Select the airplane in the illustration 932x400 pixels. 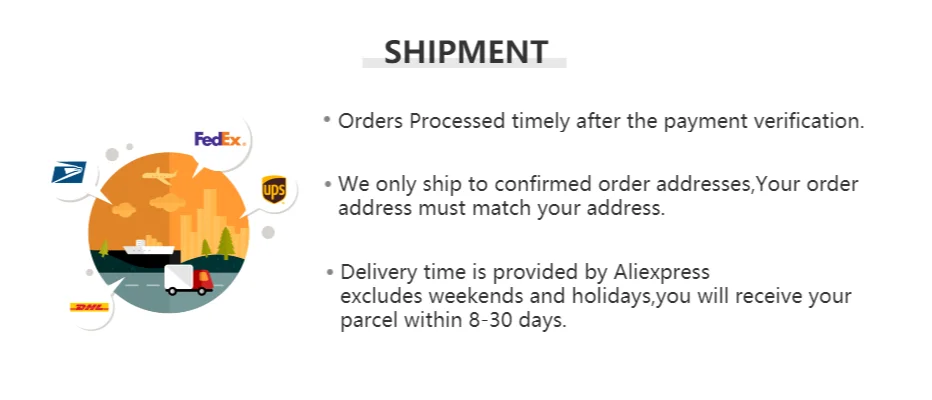[164, 176]
